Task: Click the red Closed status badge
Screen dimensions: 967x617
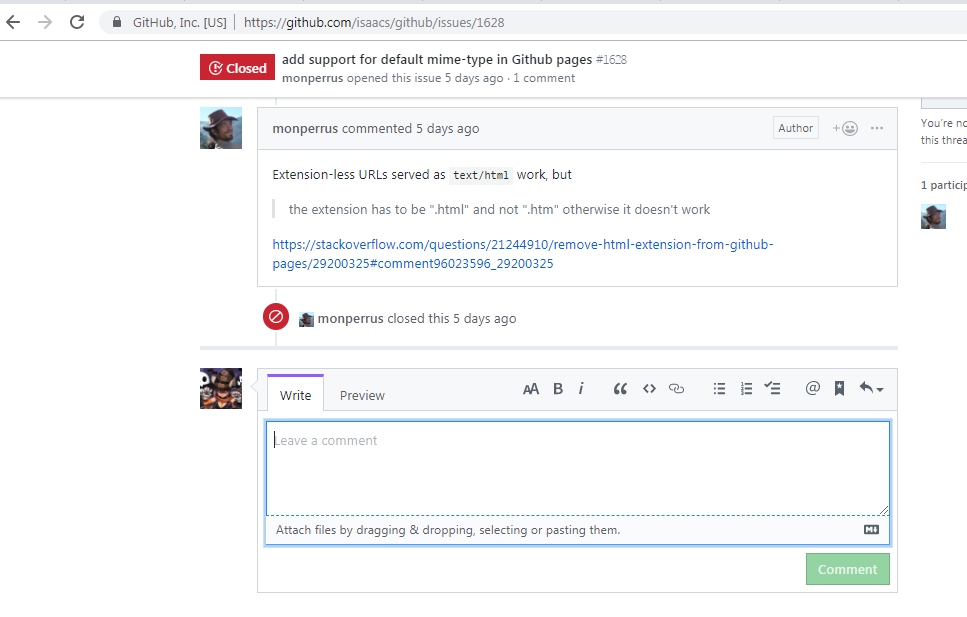Action: pyautogui.click(x=237, y=67)
